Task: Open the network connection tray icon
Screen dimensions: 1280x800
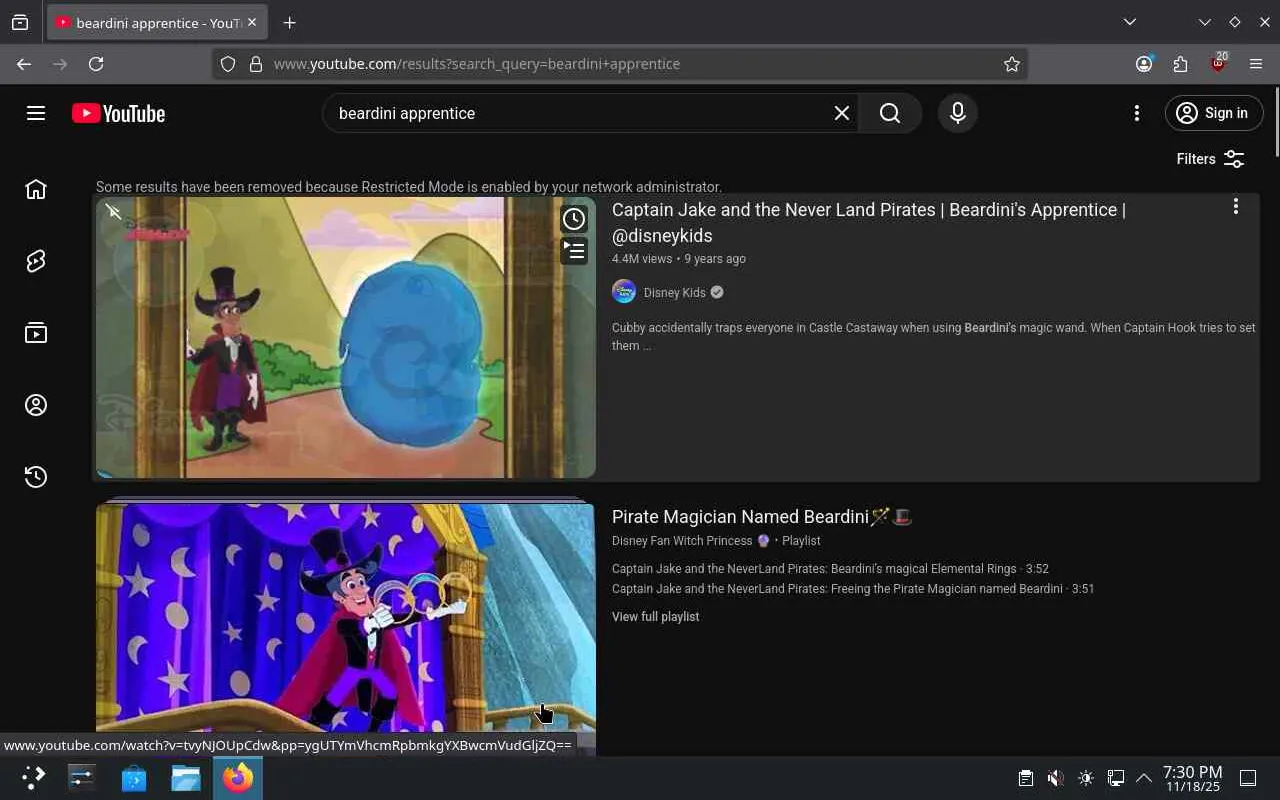Action: point(1116,778)
